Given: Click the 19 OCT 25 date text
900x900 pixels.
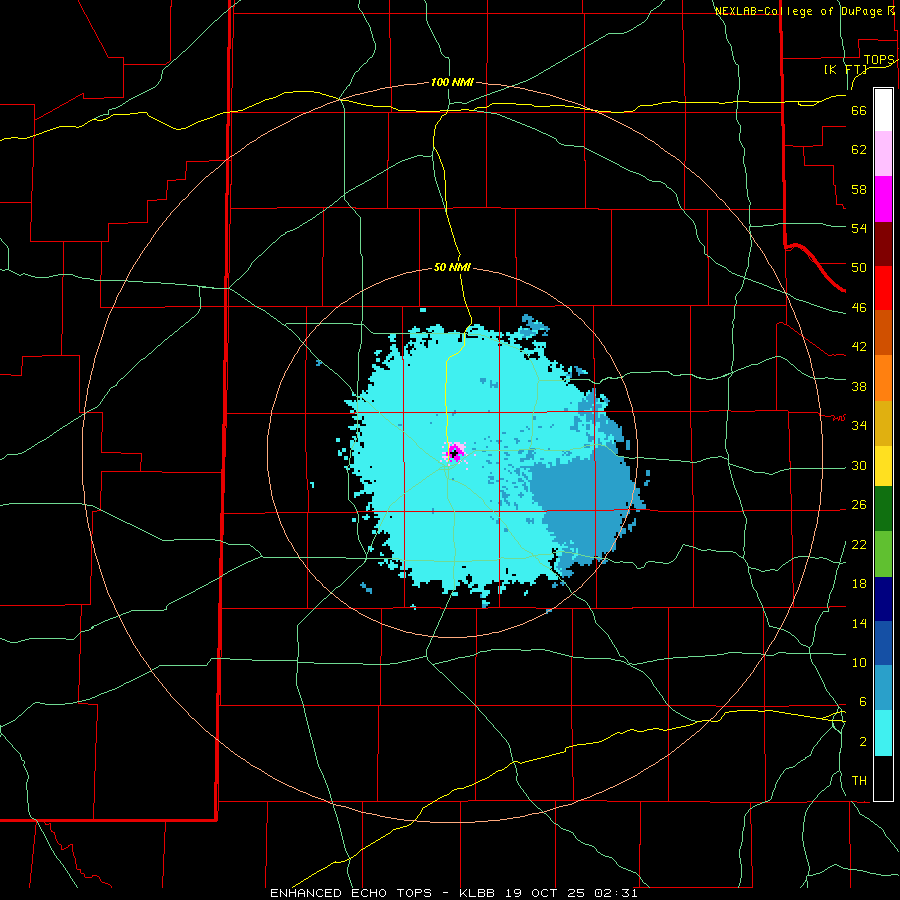Looking at the screenshot, I should click(x=545, y=893).
